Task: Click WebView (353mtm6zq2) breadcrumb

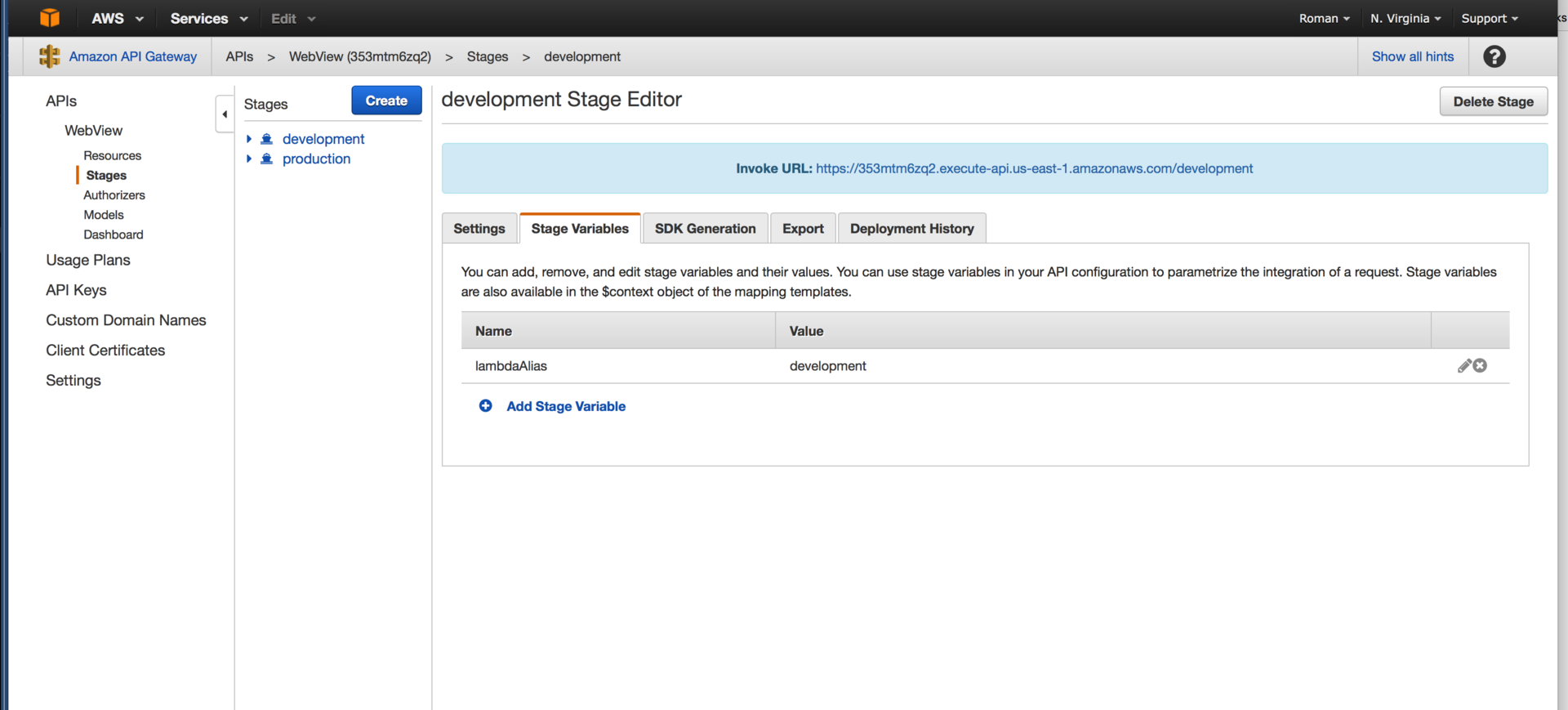Action: 360,56
